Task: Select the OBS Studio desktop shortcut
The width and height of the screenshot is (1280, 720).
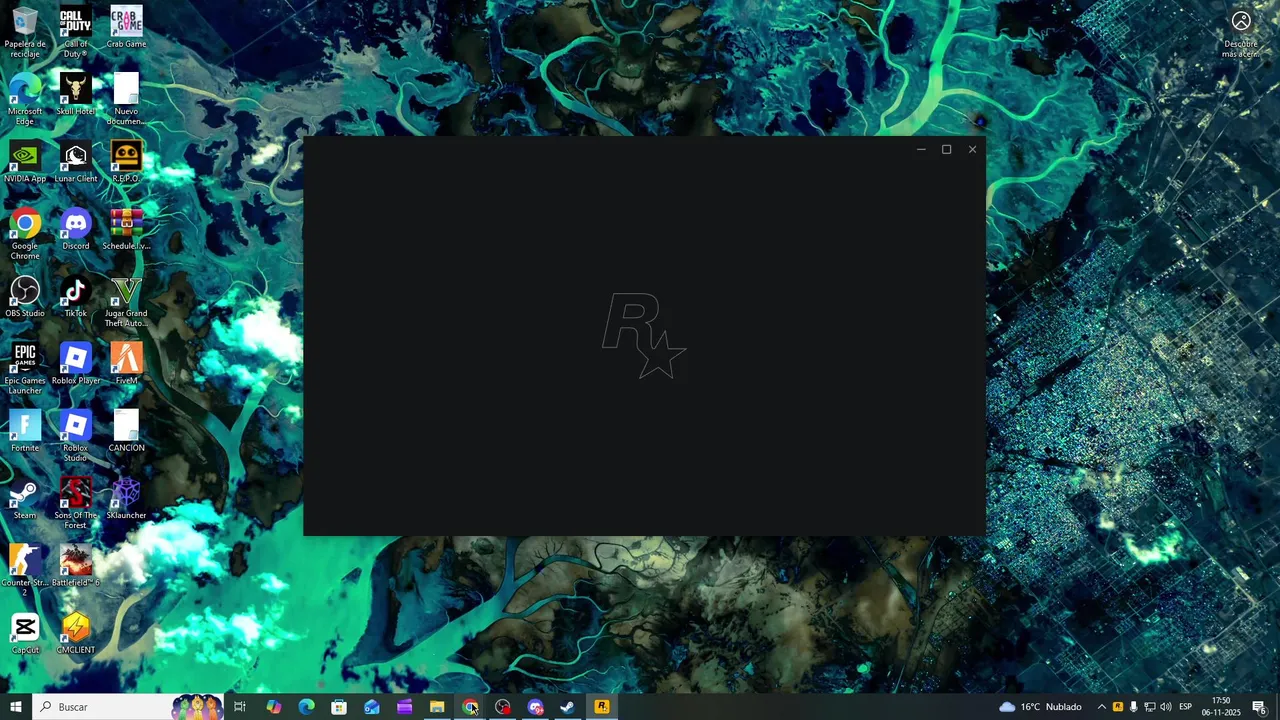Action: pos(25,297)
